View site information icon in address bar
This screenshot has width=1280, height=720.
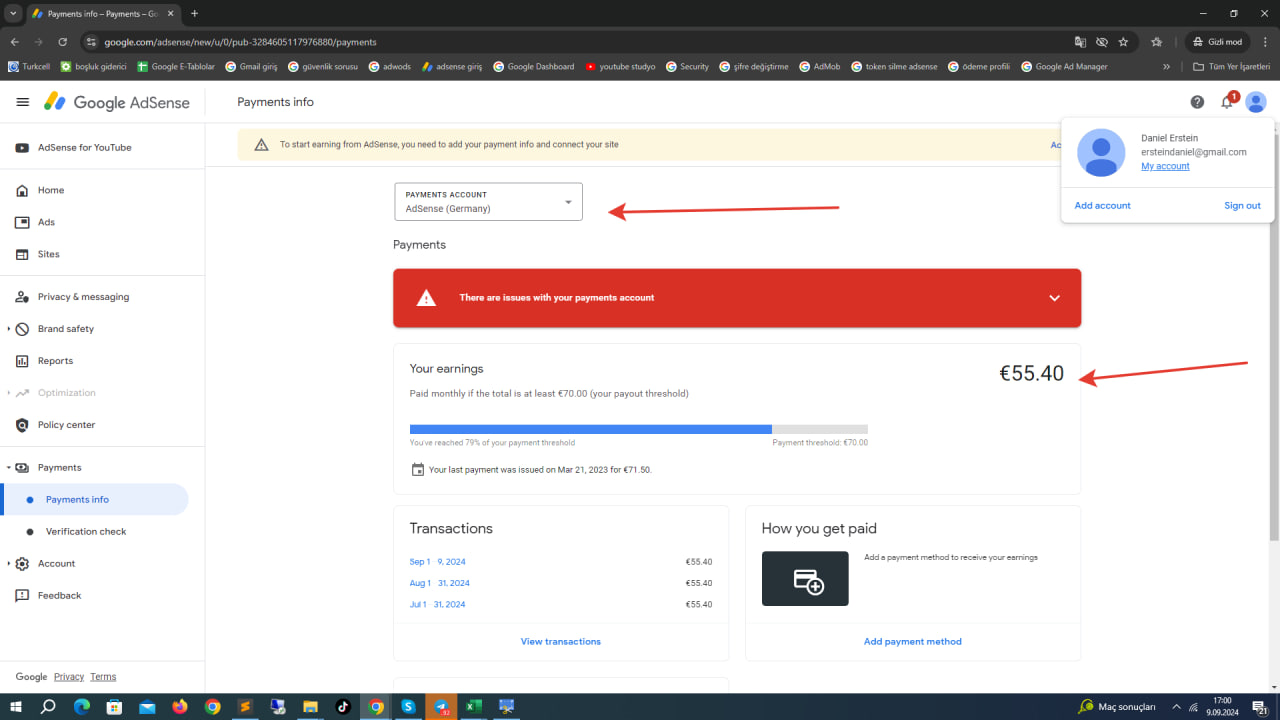coord(91,42)
